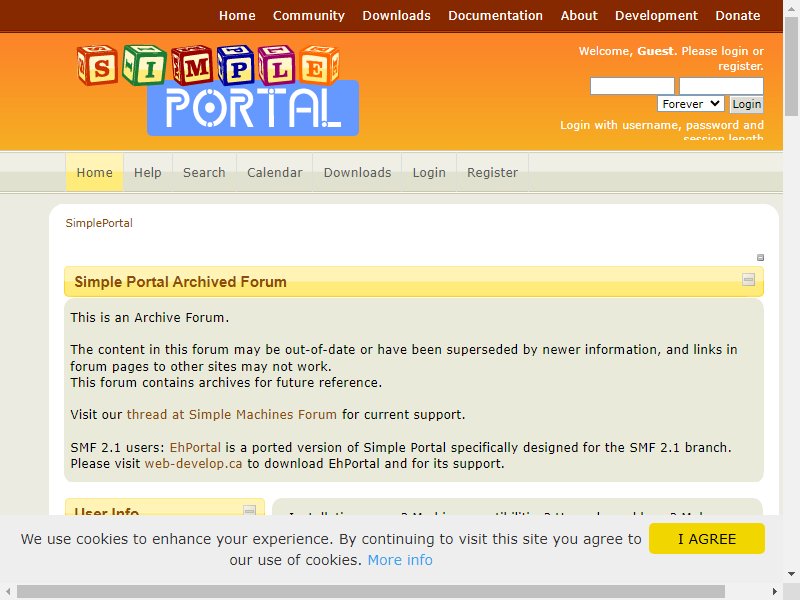Open the session length Forever dropdown
Image resolution: width=800 pixels, height=600 pixels.
click(691, 104)
